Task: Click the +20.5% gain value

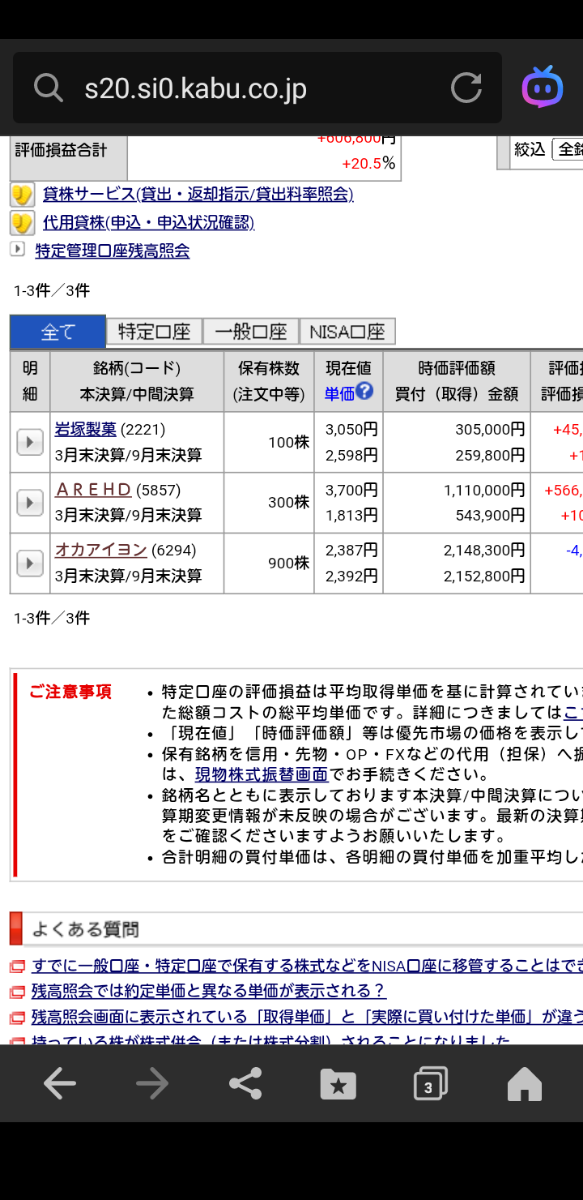Action: tap(368, 163)
